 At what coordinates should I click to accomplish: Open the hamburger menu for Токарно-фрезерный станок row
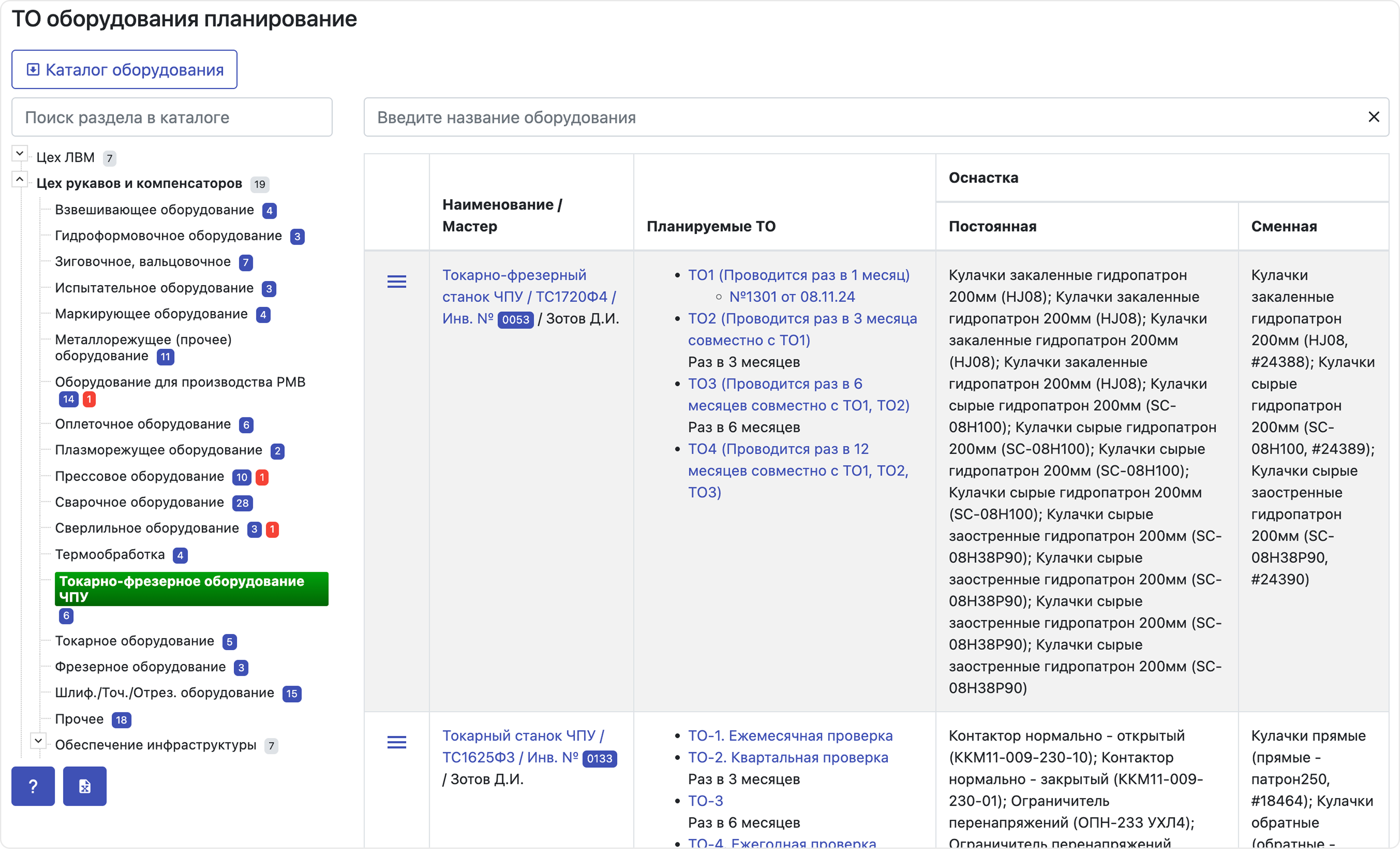point(396,281)
